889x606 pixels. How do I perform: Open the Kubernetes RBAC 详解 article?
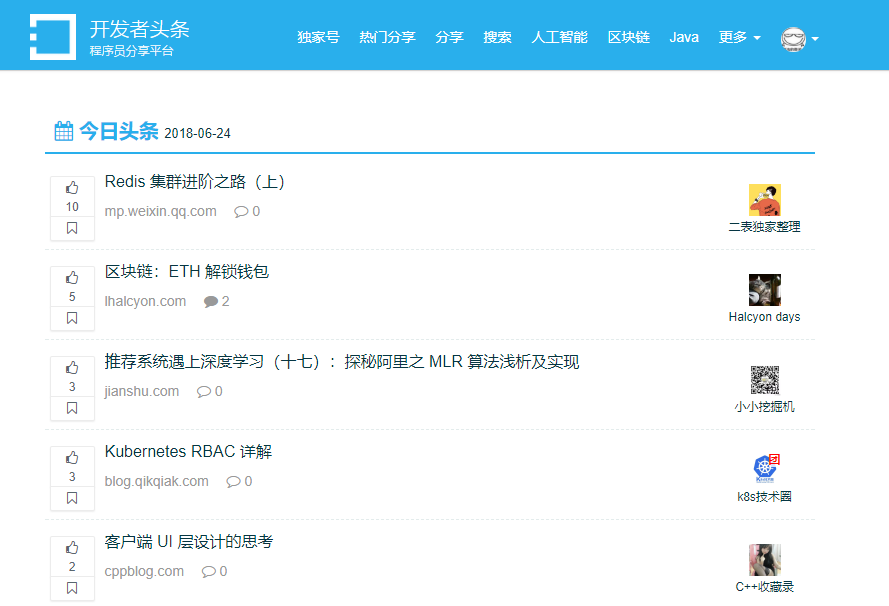[x=188, y=452]
